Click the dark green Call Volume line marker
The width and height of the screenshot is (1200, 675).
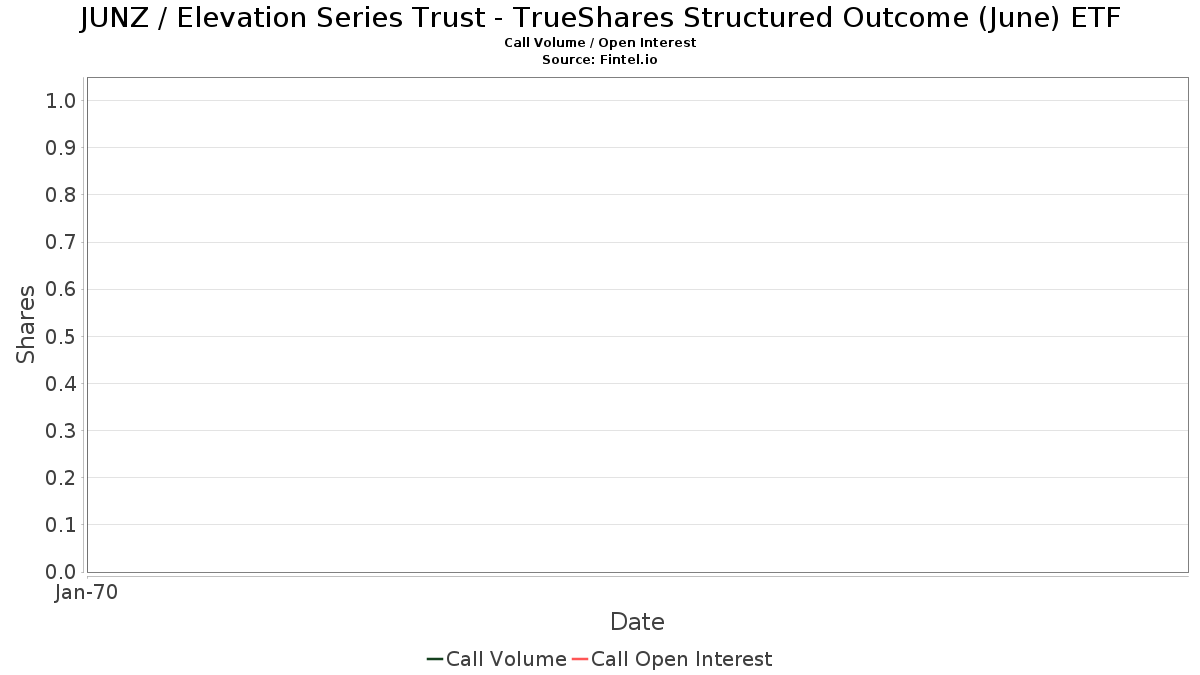pos(435,659)
